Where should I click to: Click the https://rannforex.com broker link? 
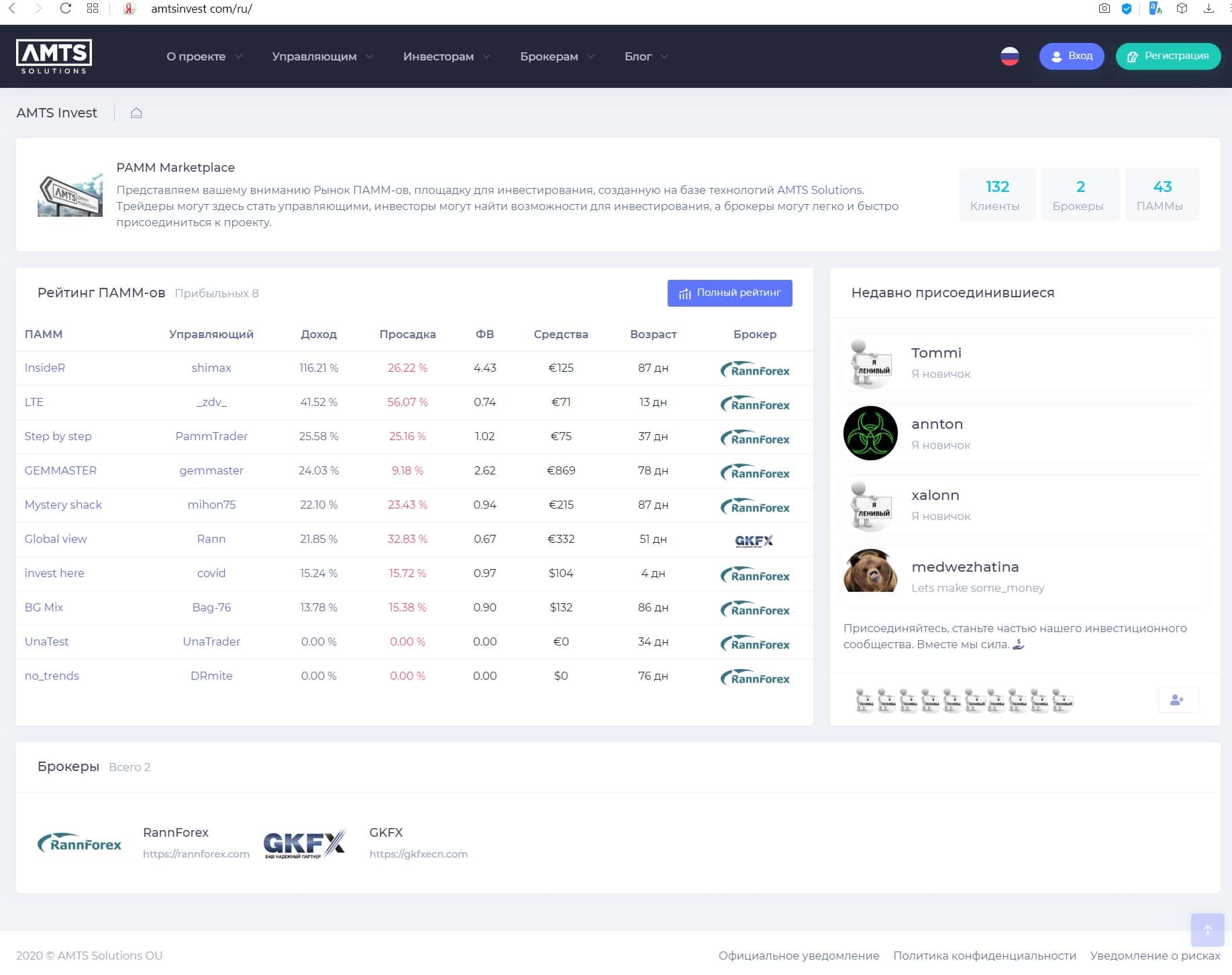196,854
